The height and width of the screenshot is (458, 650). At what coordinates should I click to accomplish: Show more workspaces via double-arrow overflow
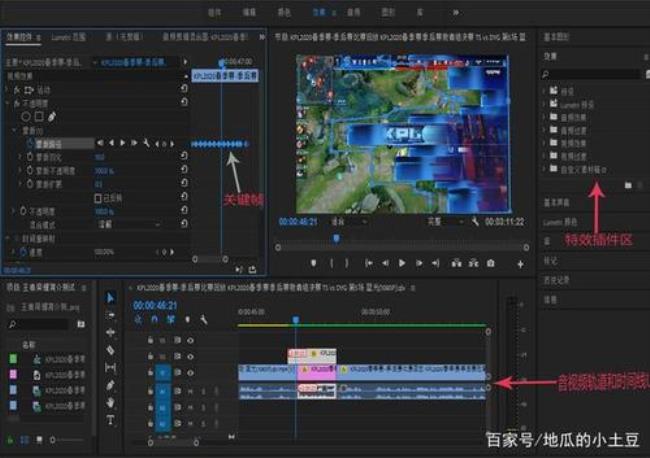456,12
